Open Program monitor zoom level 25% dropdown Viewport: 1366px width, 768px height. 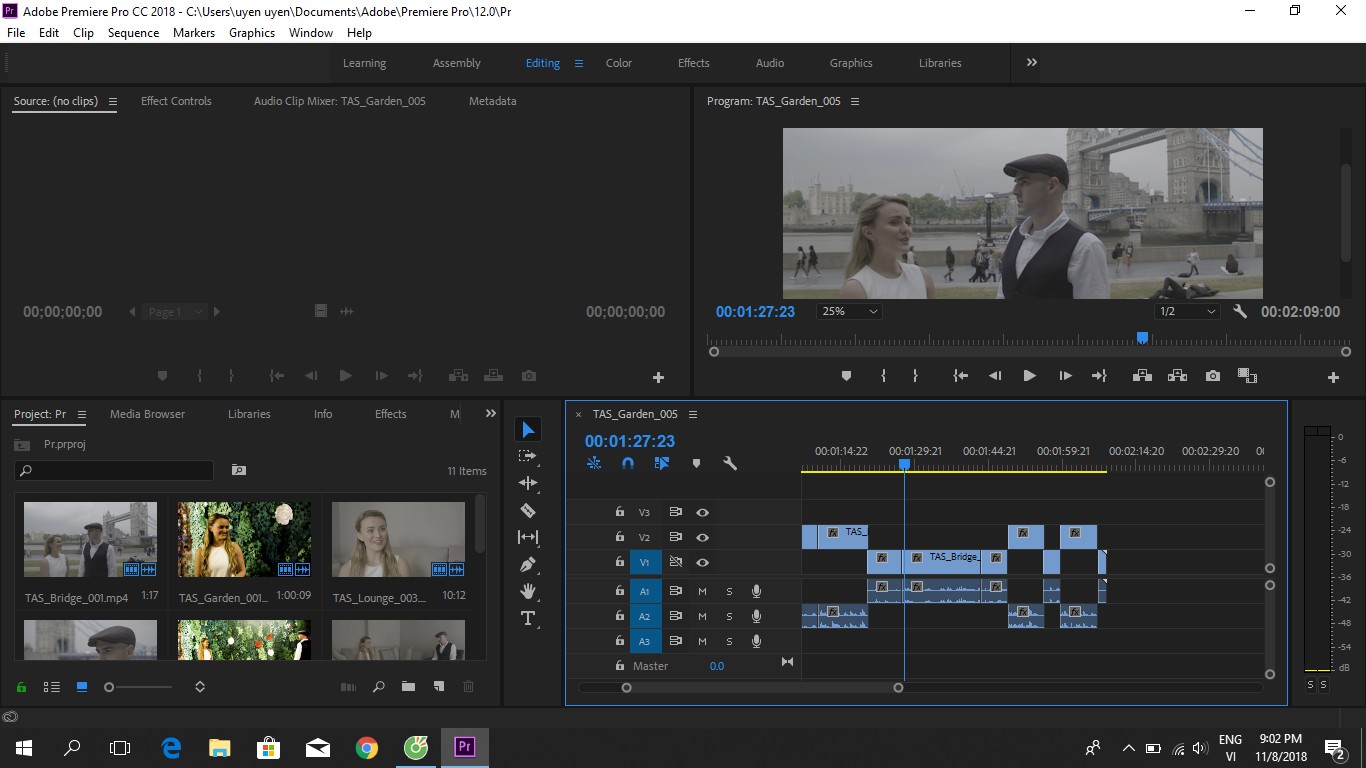click(849, 312)
